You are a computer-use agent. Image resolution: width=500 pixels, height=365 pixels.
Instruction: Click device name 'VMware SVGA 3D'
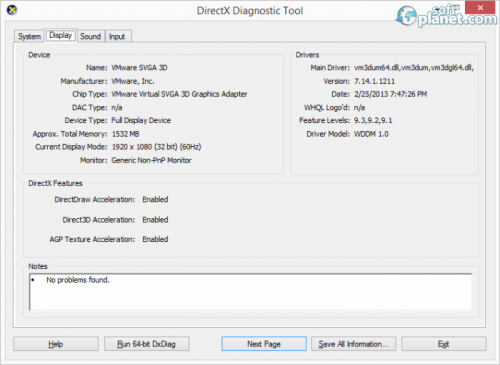tap(139, 68)
